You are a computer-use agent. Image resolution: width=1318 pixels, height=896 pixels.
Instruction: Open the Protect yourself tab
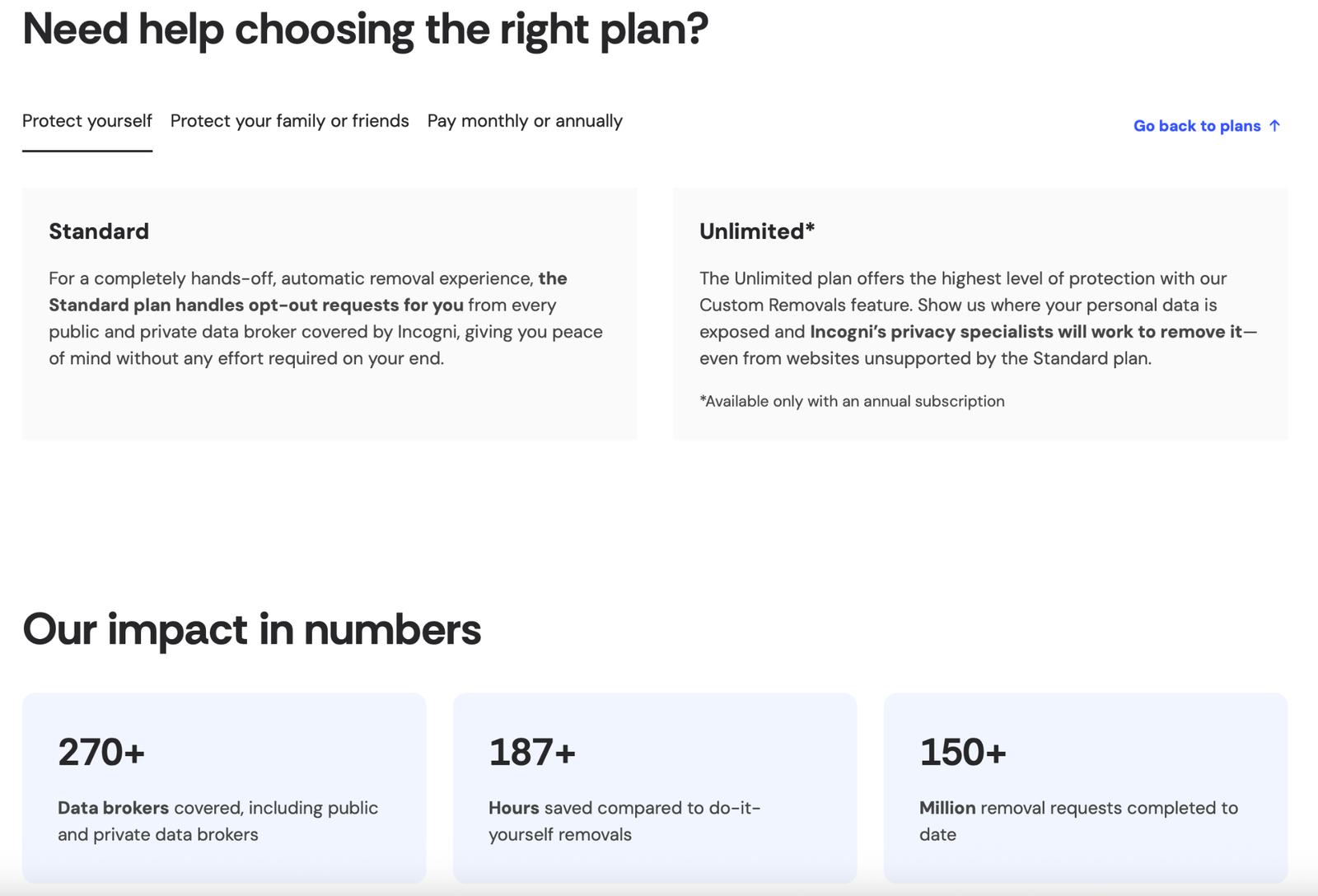(x=87, y=121)
